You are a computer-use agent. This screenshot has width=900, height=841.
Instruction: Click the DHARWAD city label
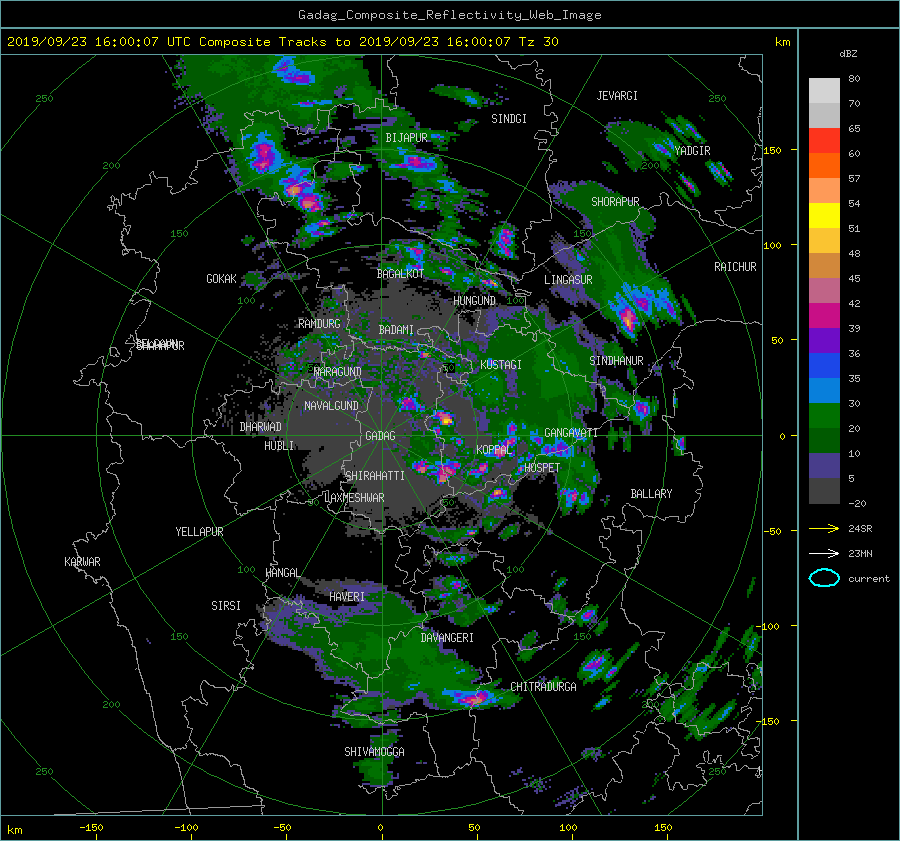[x=260, y=427]
